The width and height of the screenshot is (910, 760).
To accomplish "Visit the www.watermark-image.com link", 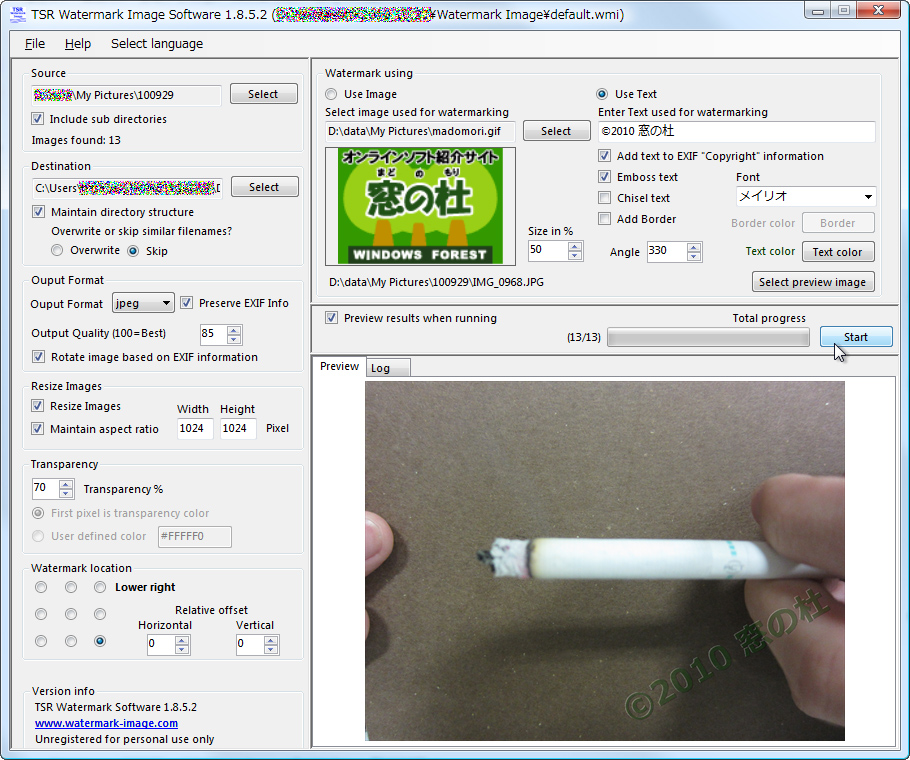I will (x=106, y=723).
